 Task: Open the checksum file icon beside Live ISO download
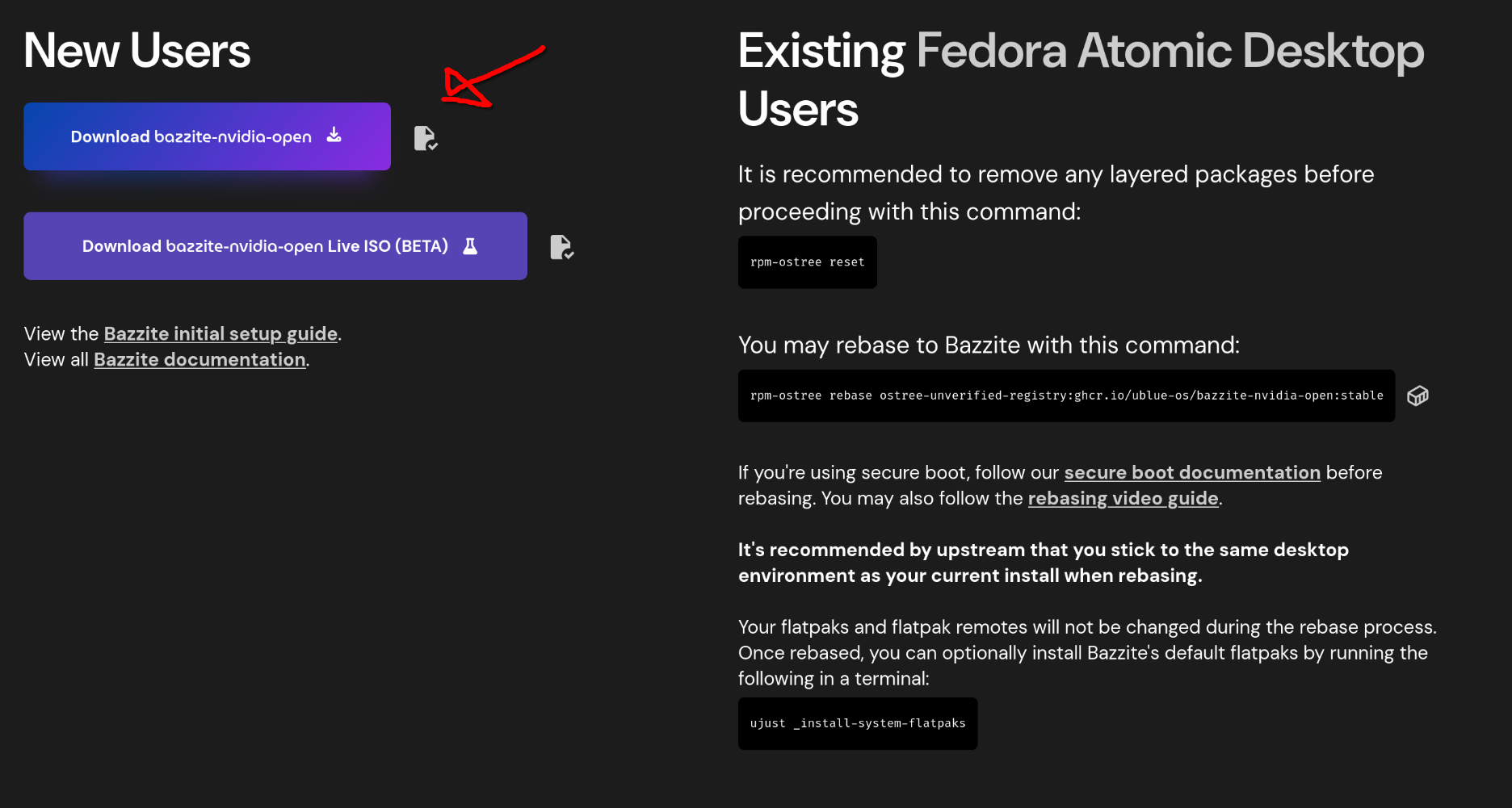(x=561, y=247)
